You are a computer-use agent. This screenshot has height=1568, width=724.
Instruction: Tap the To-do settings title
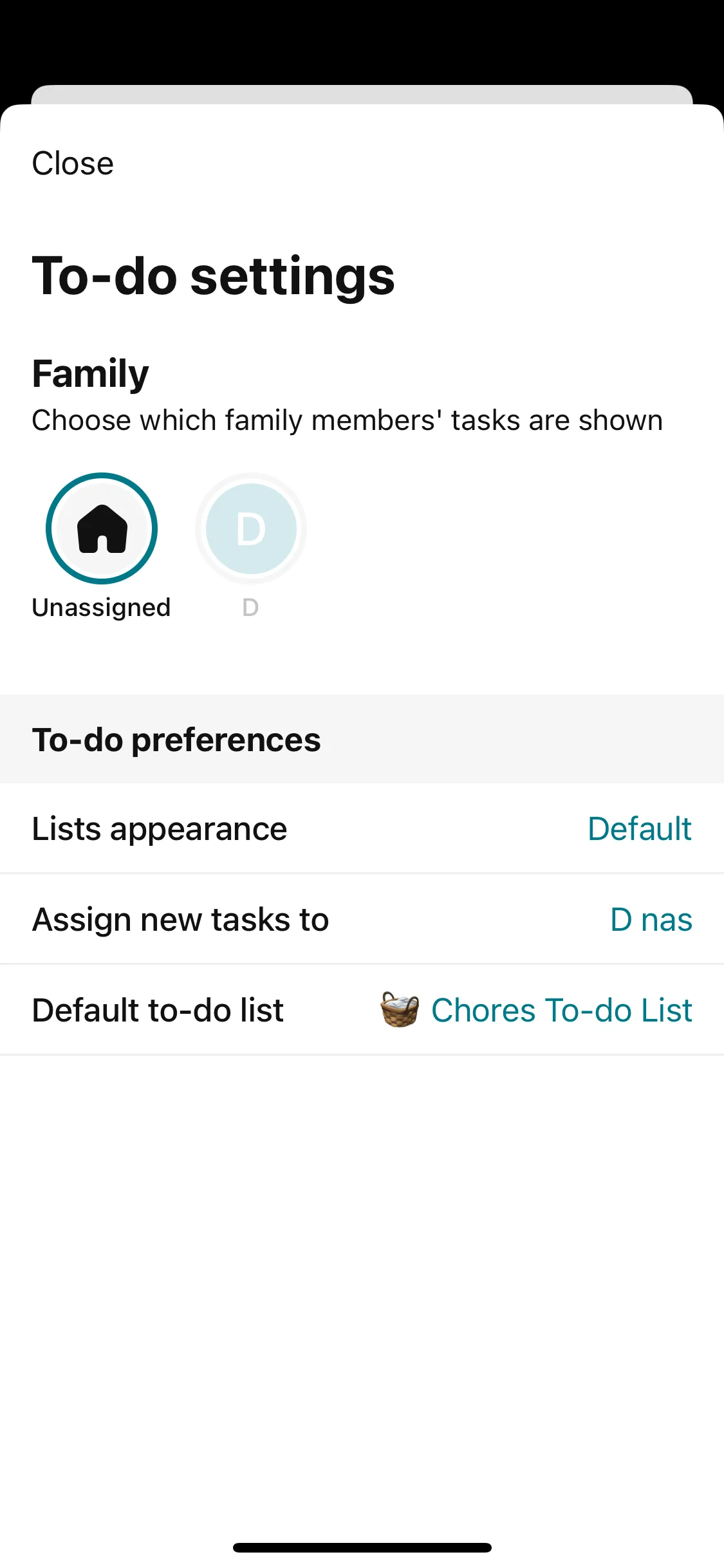[213, 275]
